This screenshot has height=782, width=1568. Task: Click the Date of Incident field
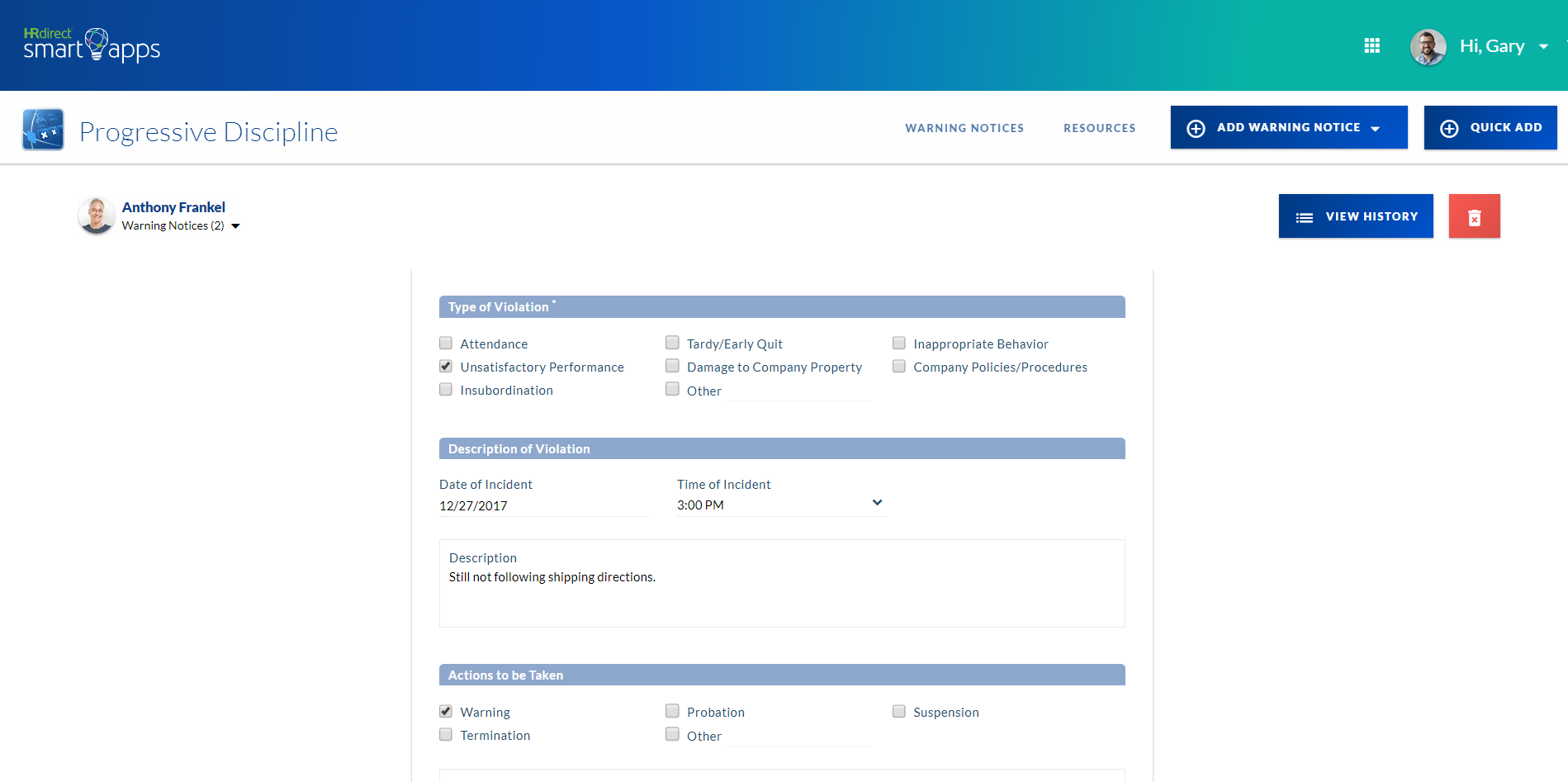[543, 505]
